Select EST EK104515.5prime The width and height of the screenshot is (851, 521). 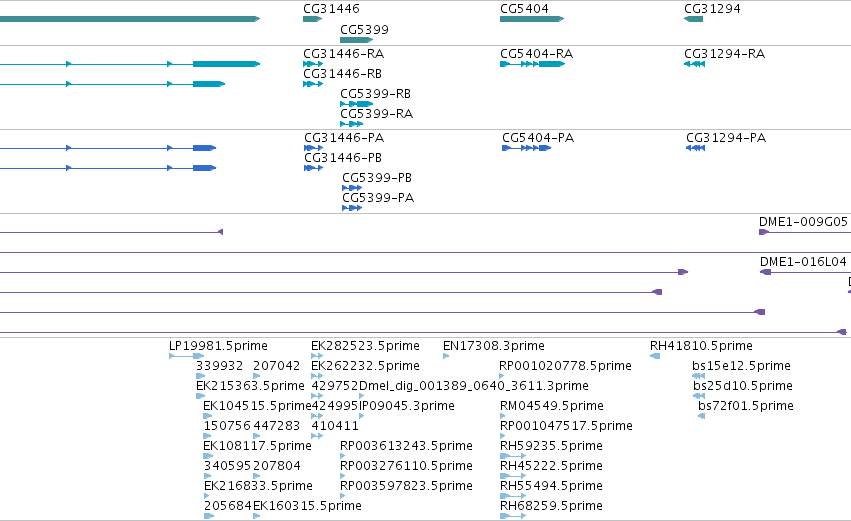(207, 416)
